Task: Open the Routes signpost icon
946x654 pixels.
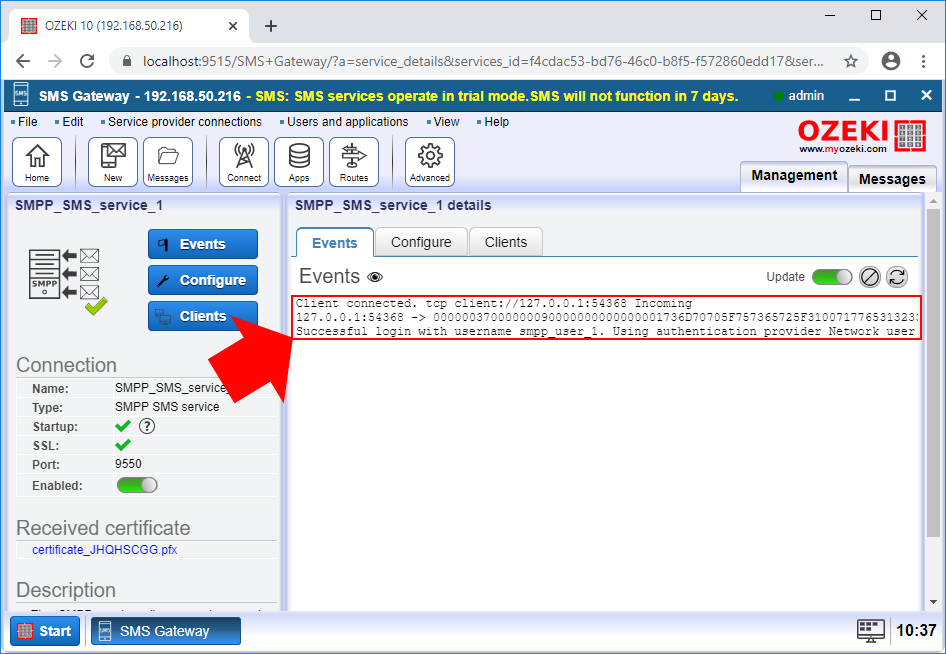Action: 354,162
